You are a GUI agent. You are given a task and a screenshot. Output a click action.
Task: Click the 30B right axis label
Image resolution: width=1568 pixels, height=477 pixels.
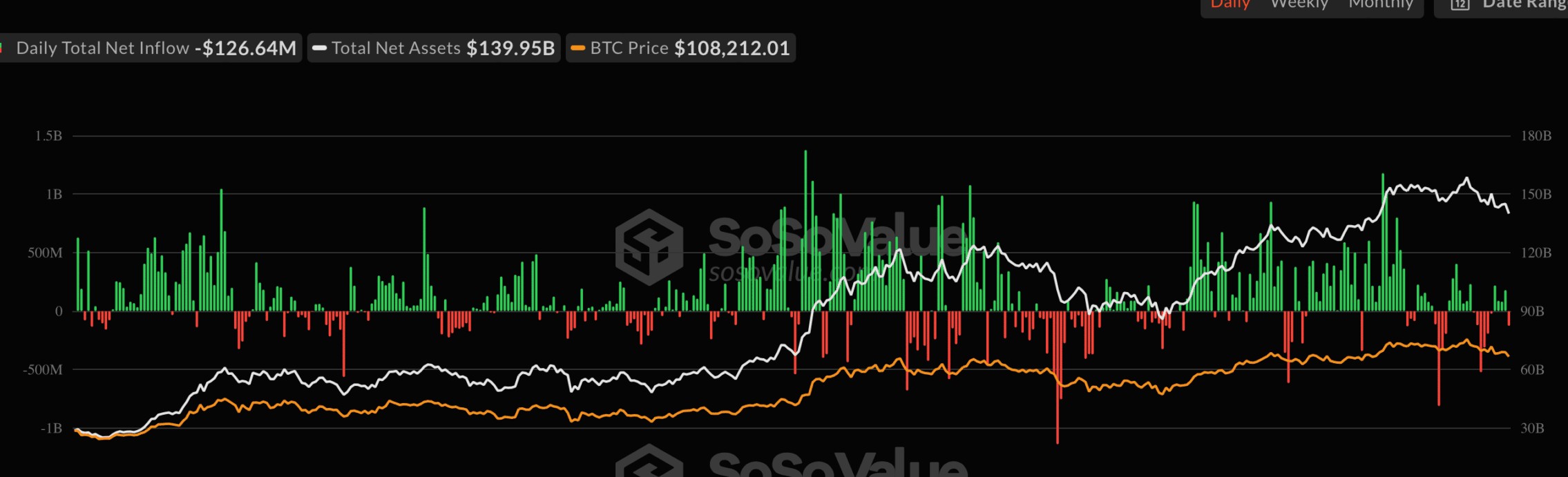[x=1532, y=429]
